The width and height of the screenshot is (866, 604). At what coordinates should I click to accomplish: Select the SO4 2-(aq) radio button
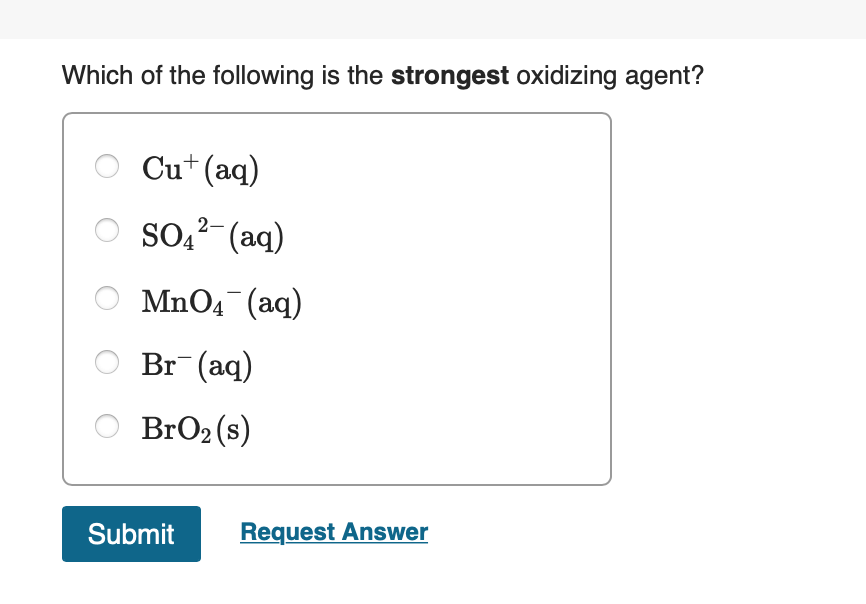pyautogui.click(x=107, y=230)
